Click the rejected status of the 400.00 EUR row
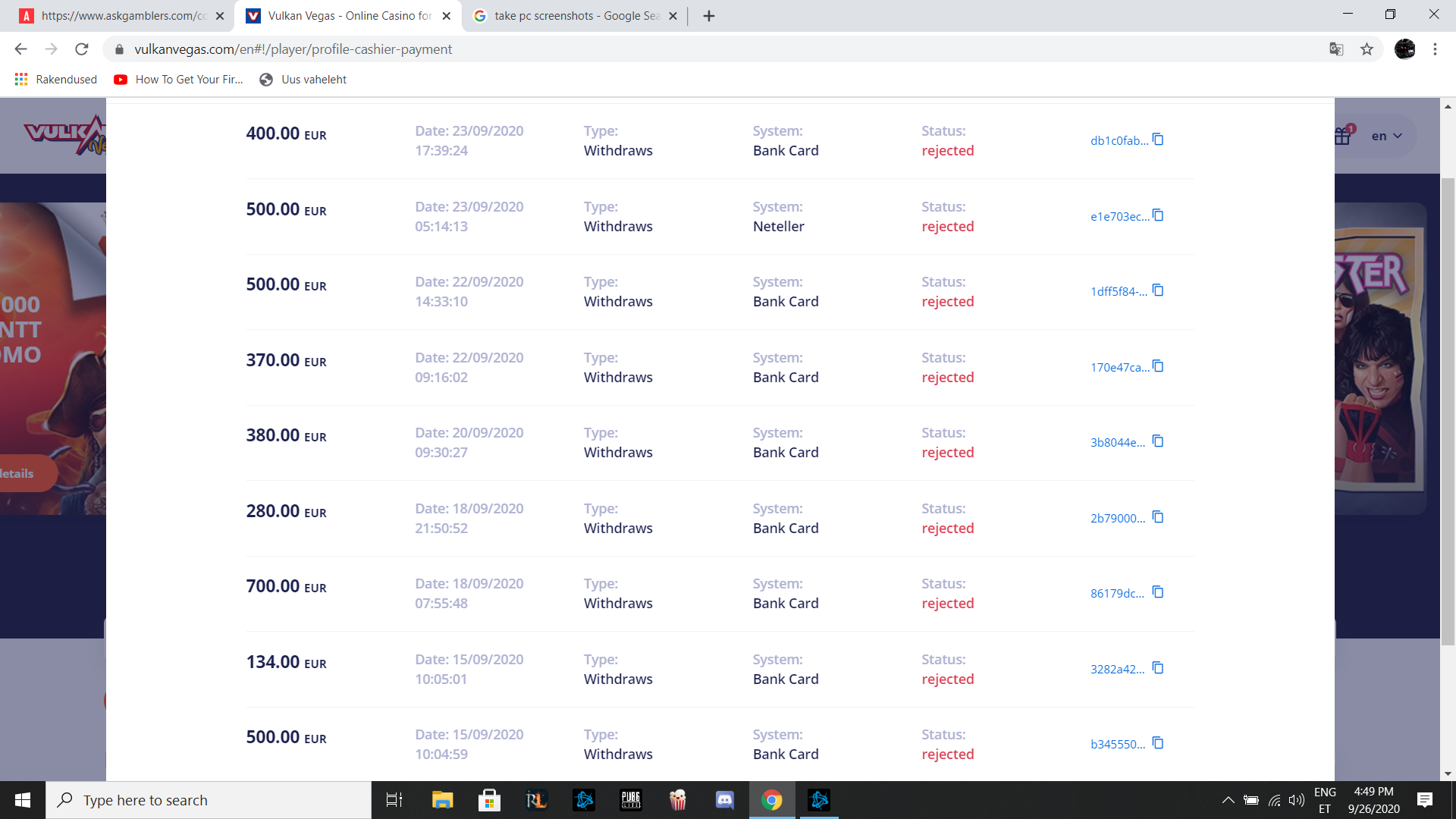 947,150
